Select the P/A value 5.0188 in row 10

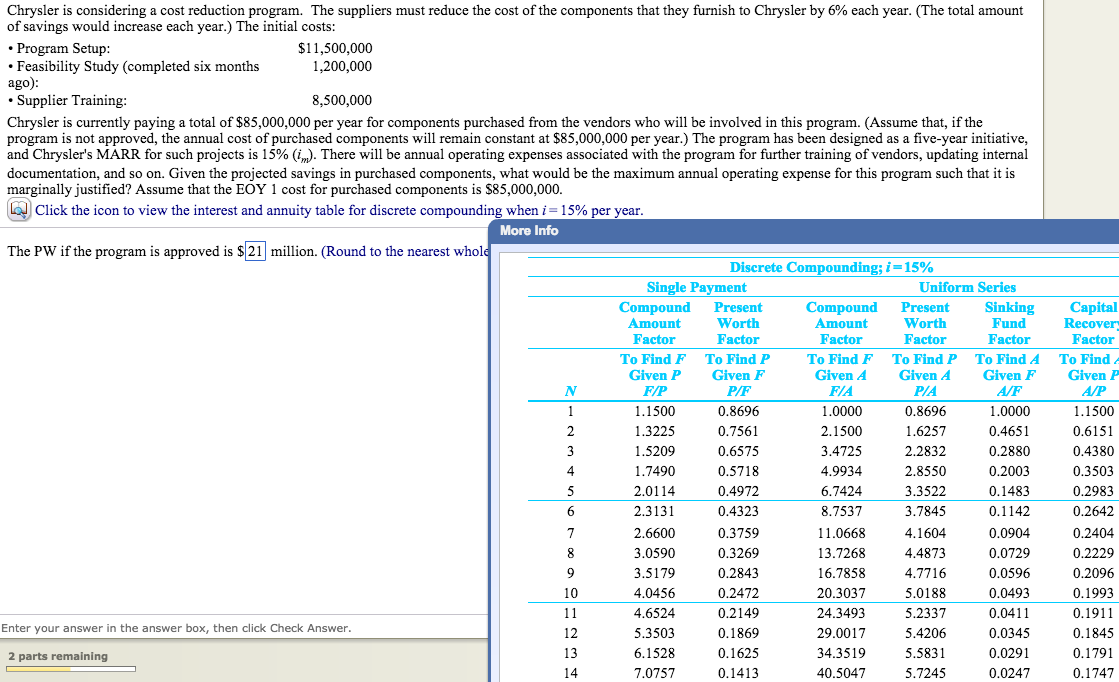925,593
